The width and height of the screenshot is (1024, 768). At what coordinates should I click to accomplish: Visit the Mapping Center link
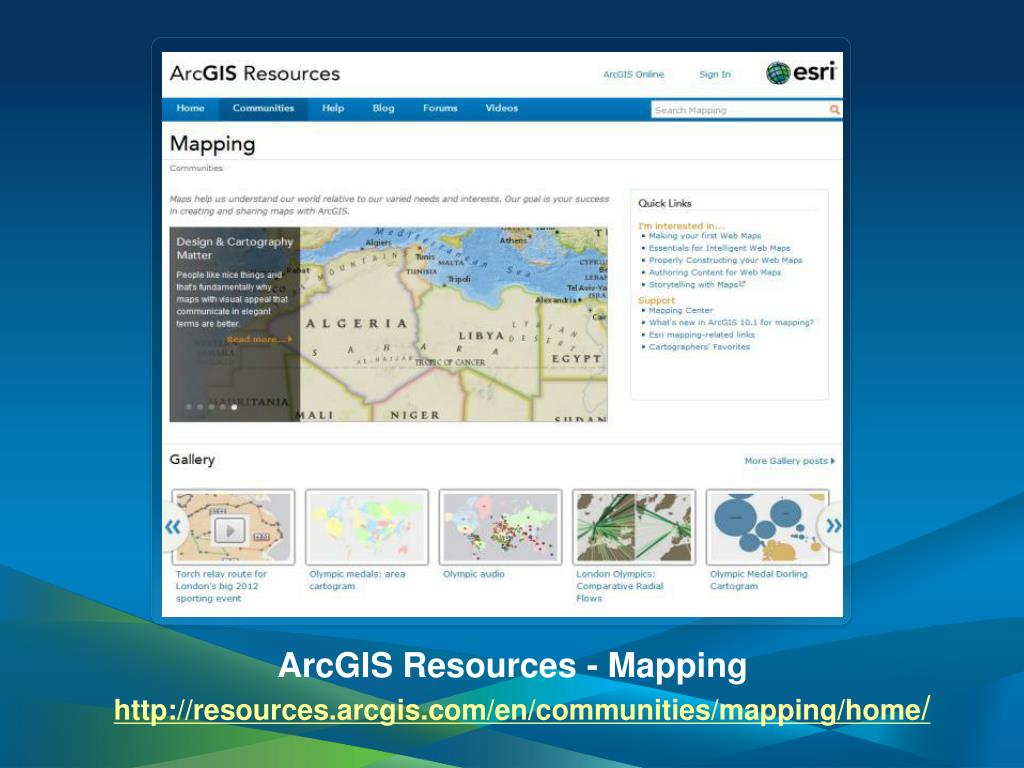coord(680,310)
